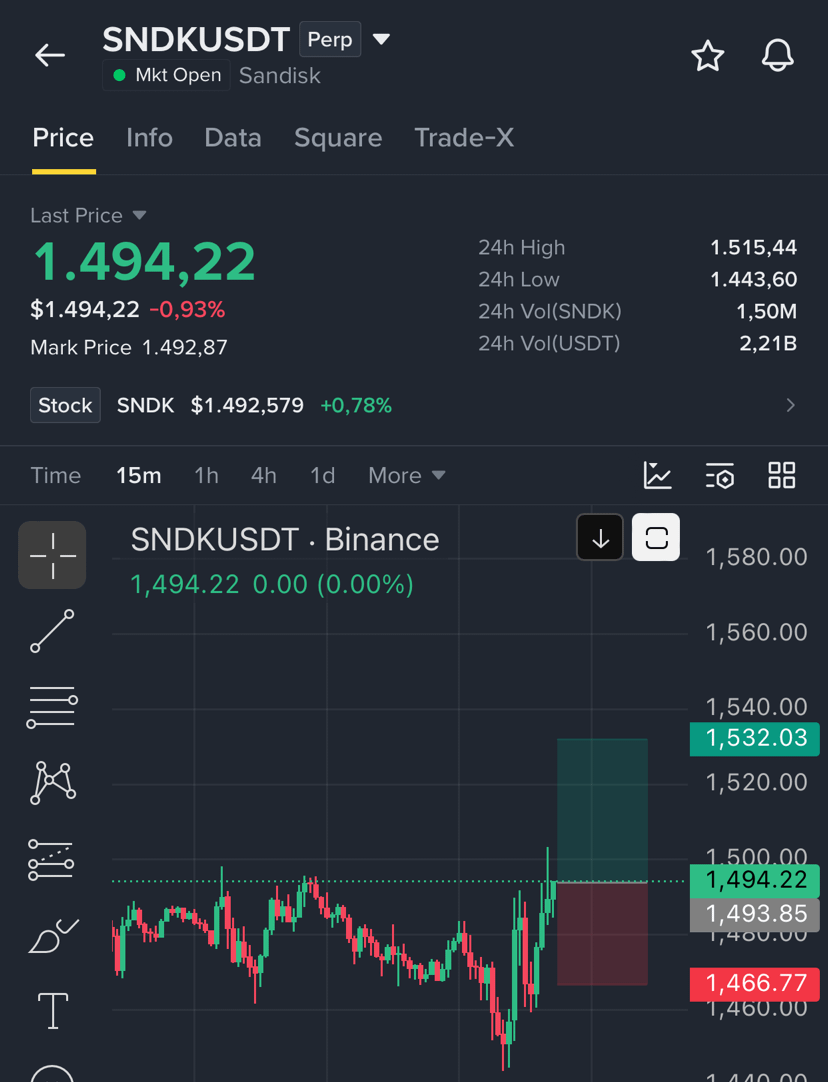Select the Time chart interval
The height and width of the screenshot is (1082, 828).
[x=56, y=475]
